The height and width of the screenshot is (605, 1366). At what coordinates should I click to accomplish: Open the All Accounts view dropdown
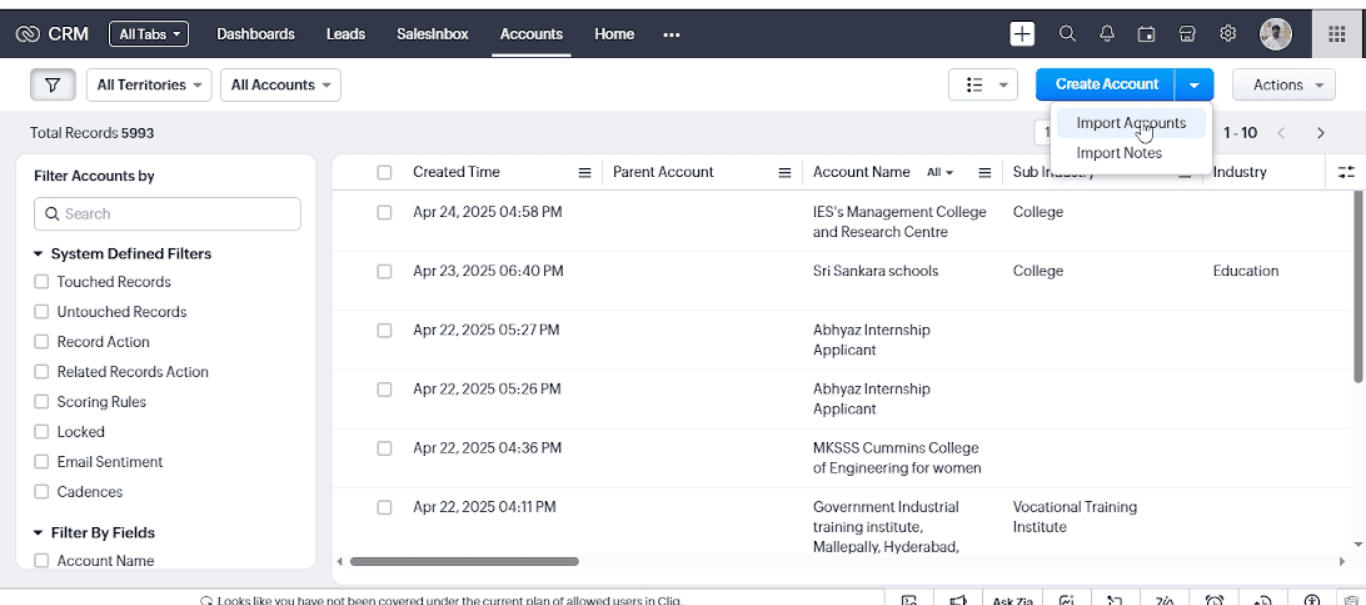click(x=280, y=85)
